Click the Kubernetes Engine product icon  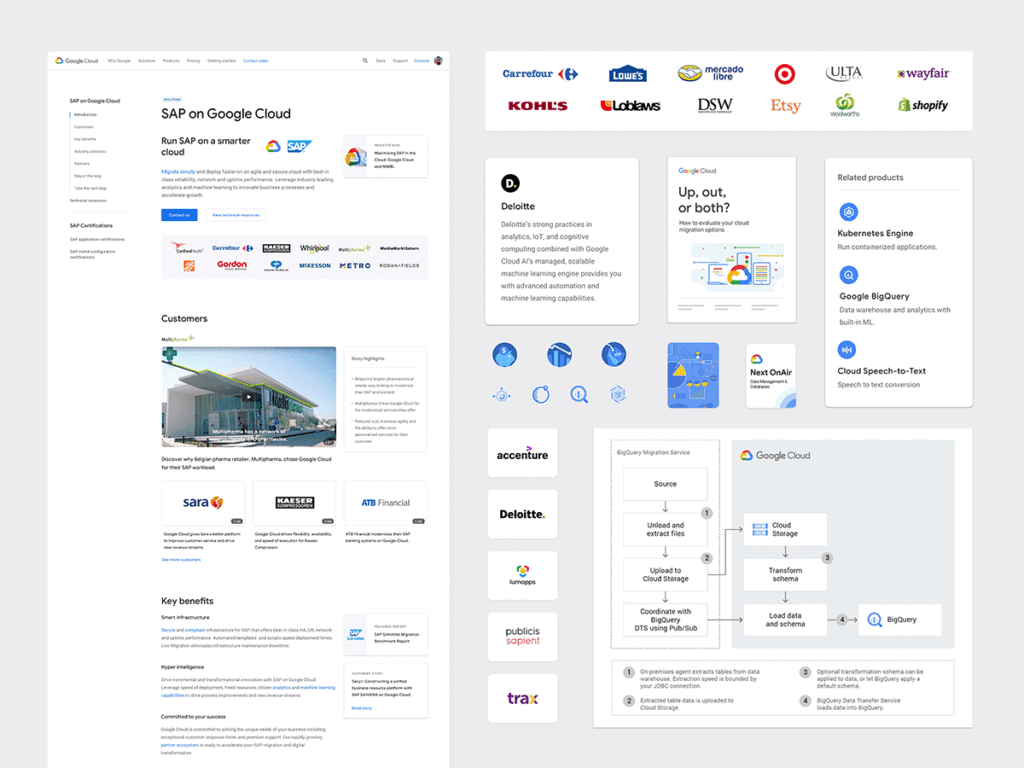tap(848, 212)
